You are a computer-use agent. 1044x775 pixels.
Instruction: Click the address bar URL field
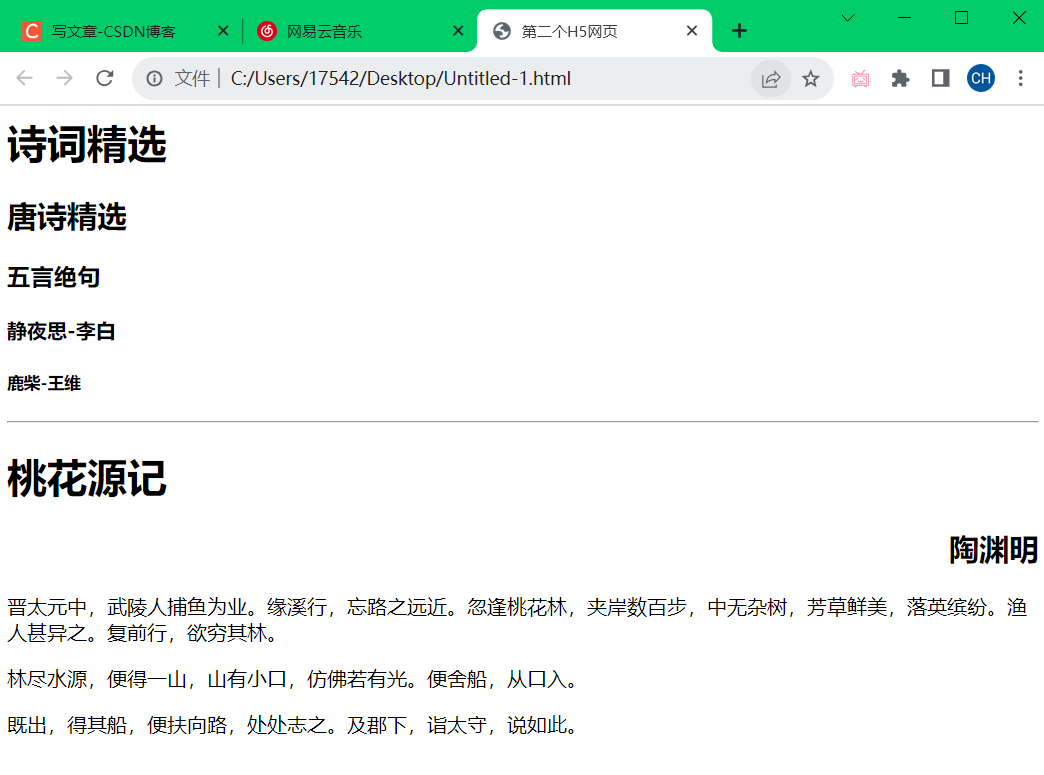pos(450,79)
